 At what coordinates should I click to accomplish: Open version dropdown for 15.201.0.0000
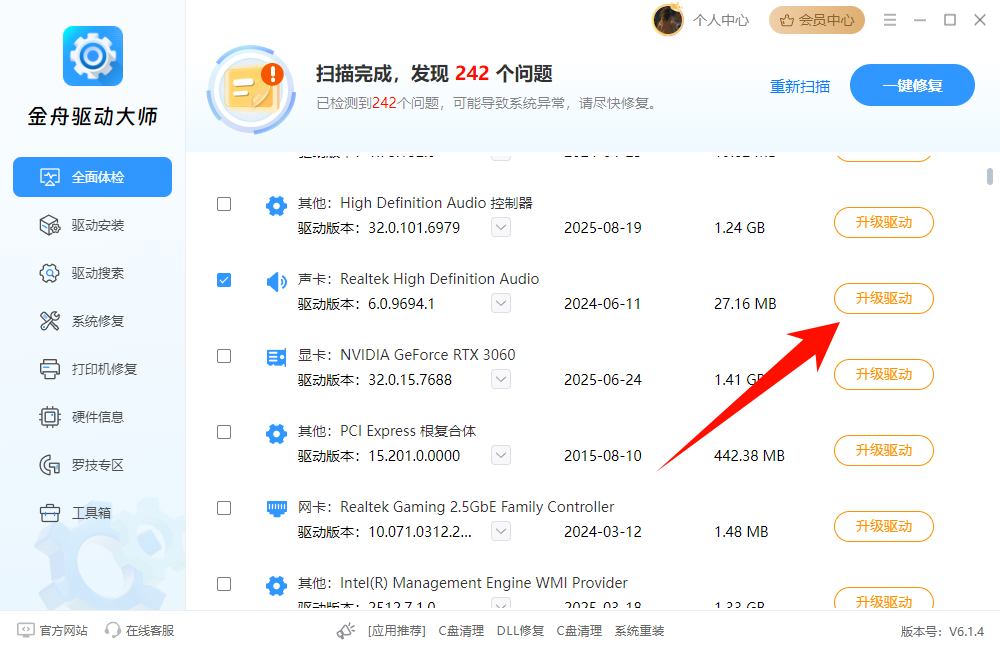click(x=501, y=455)
